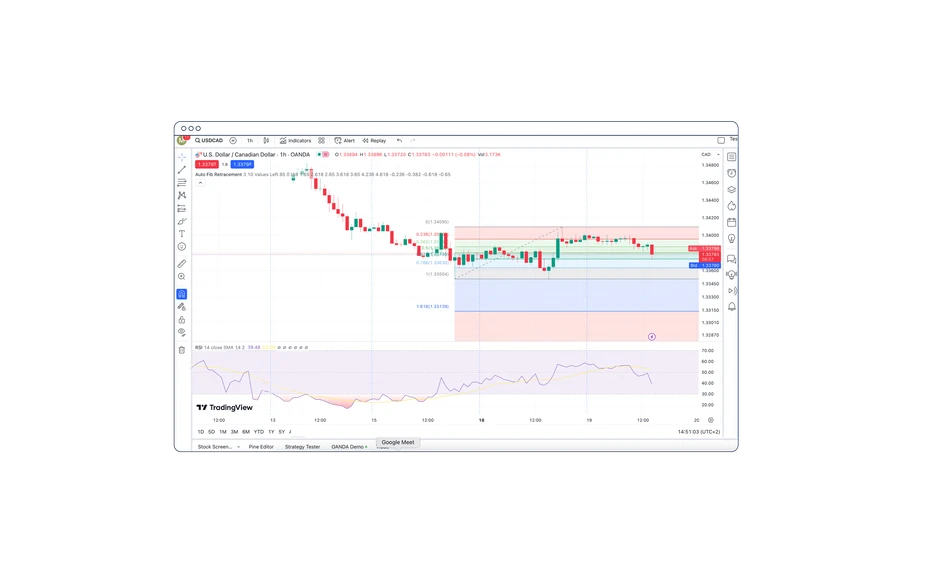This screenshot has width=936, height=576.
Task: Open the Watchlist panel icon
Action: pos(731,156)
